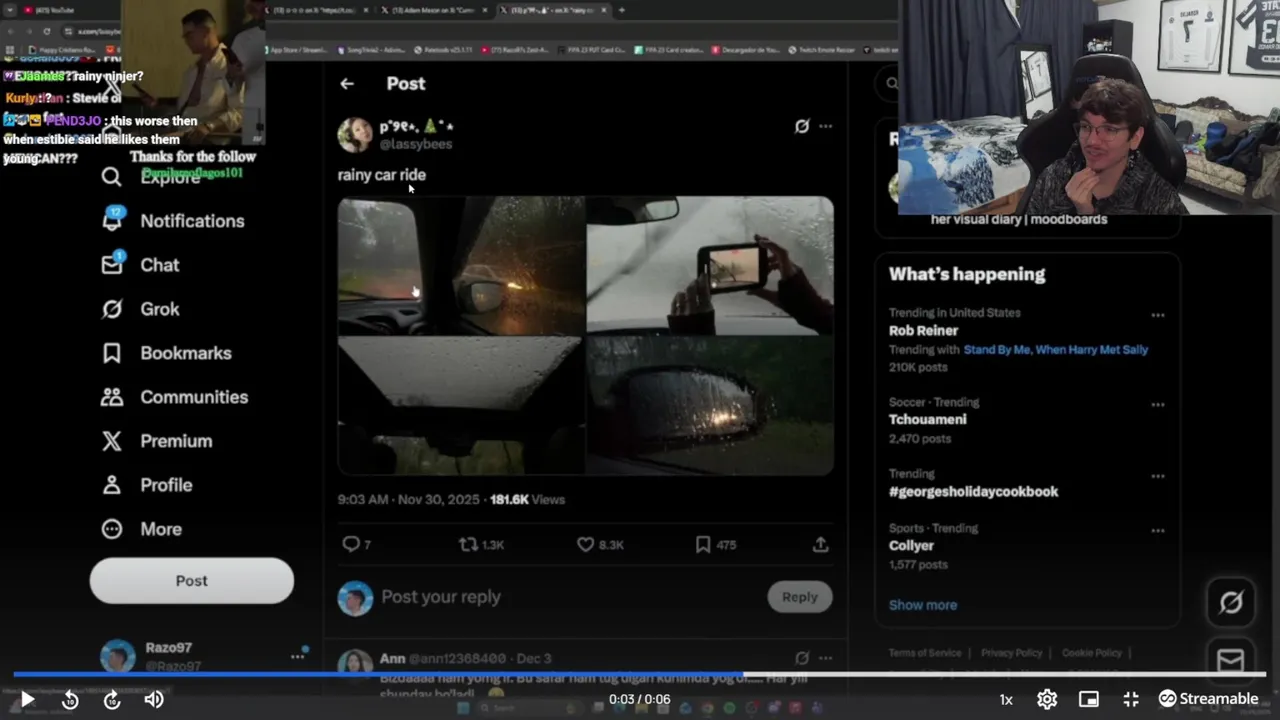The width and height of the screenshot is (1280, 720).
Task: Open #georgesholidaycookbook trend options dots
Action: coord(1157,476)
